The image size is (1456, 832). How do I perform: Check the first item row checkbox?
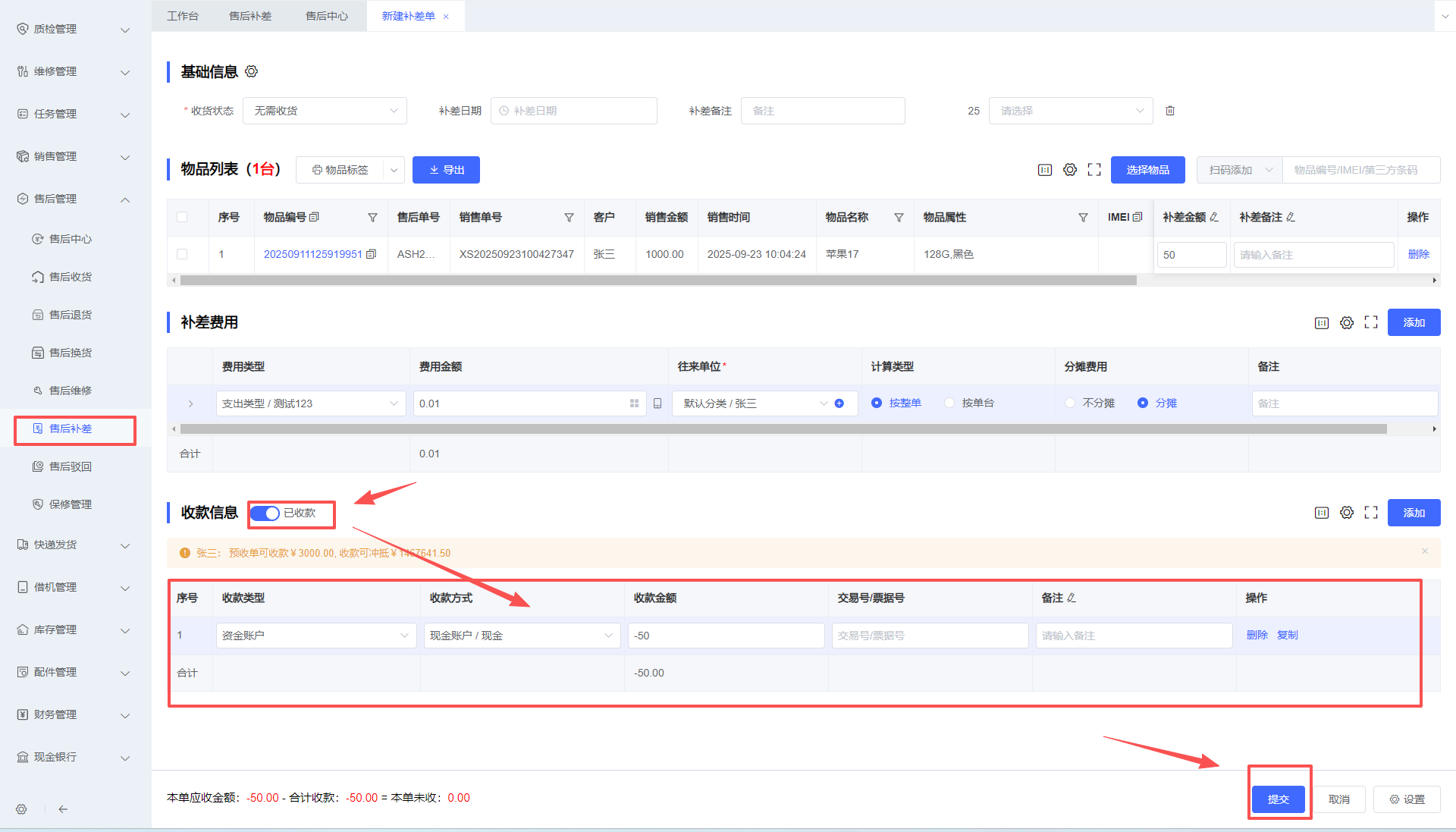click(x=182, y=254)
